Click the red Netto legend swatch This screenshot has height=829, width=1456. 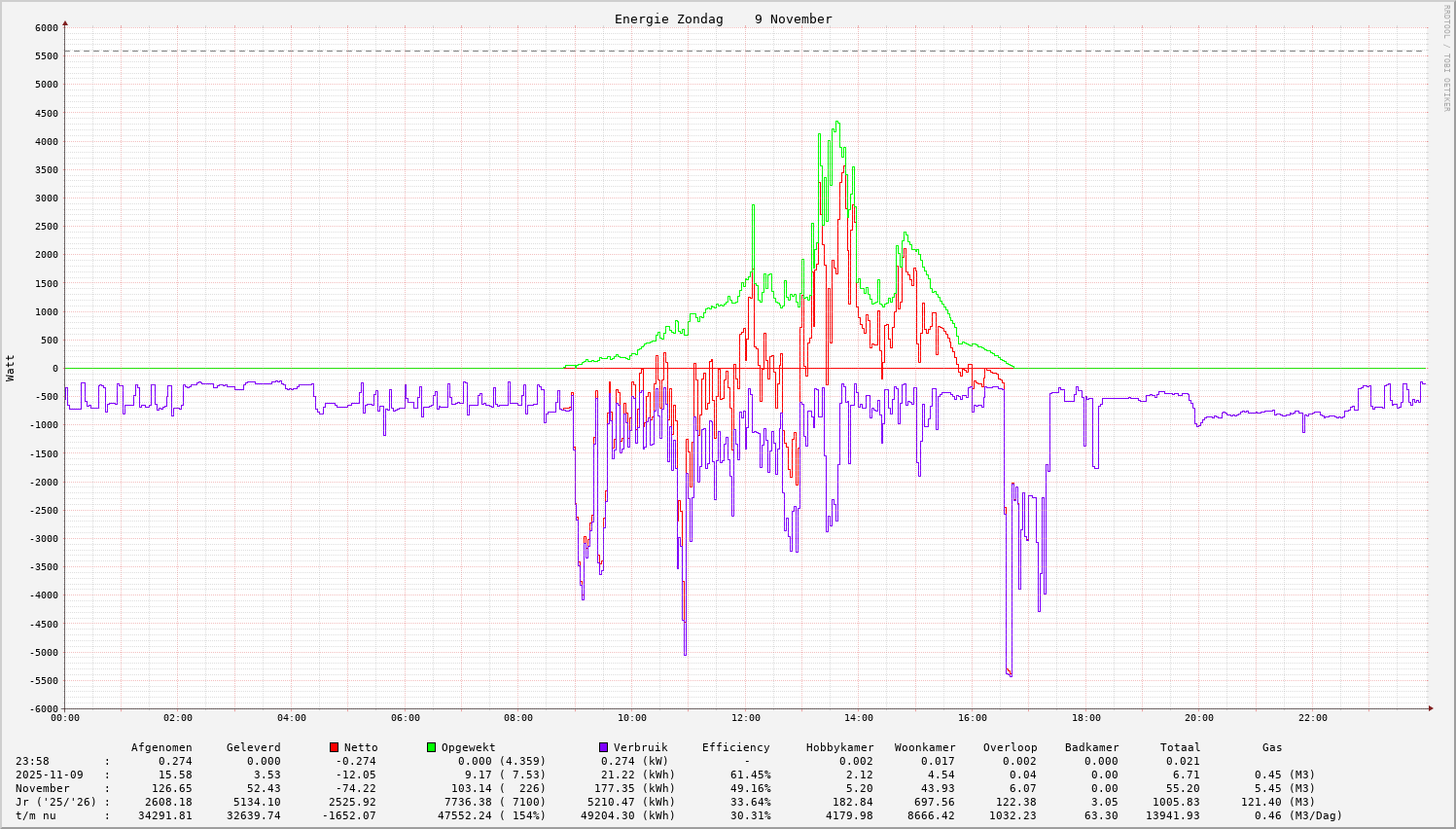coord(335,747)
